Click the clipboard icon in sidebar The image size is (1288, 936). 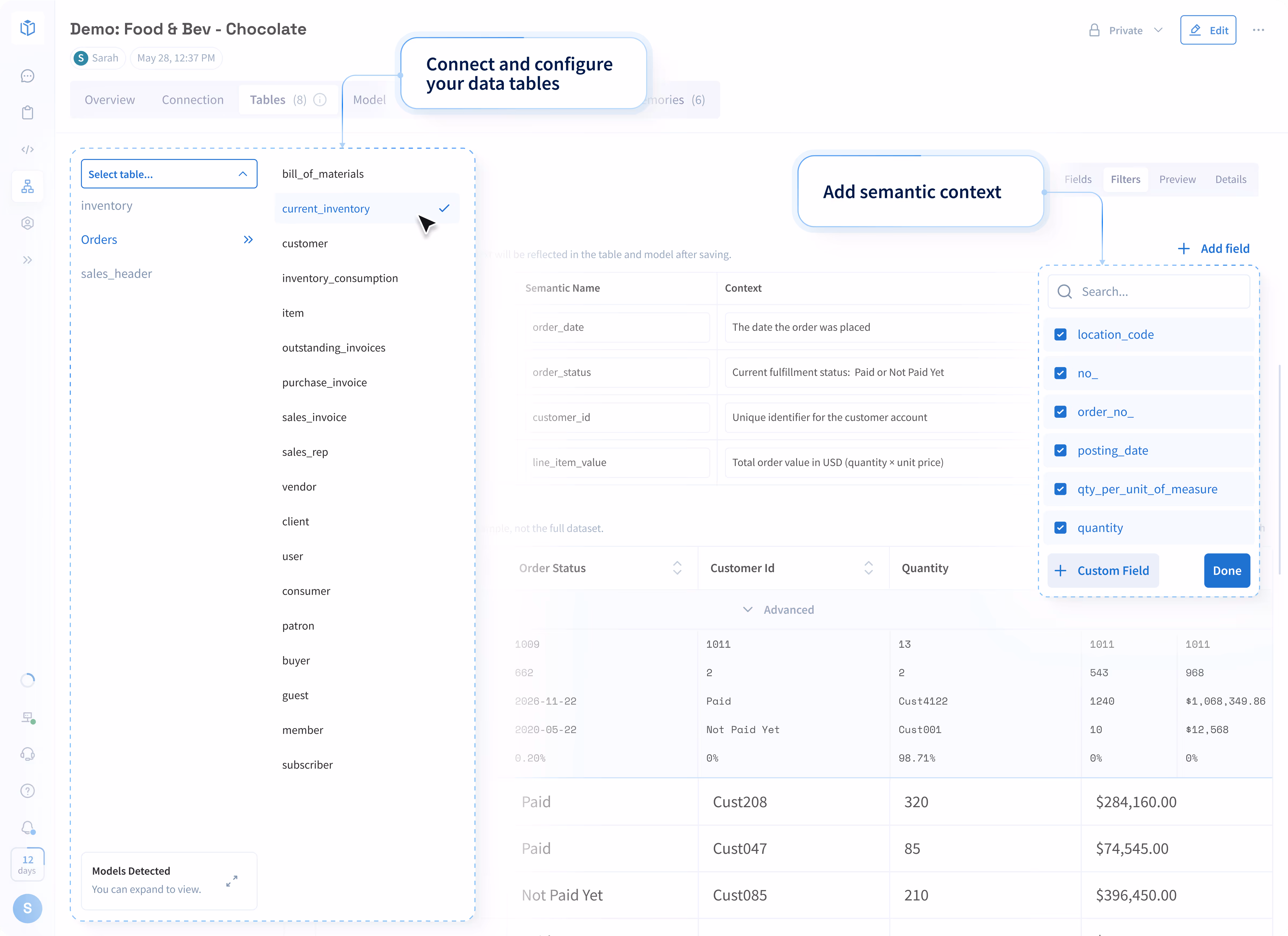click(27, 112)
